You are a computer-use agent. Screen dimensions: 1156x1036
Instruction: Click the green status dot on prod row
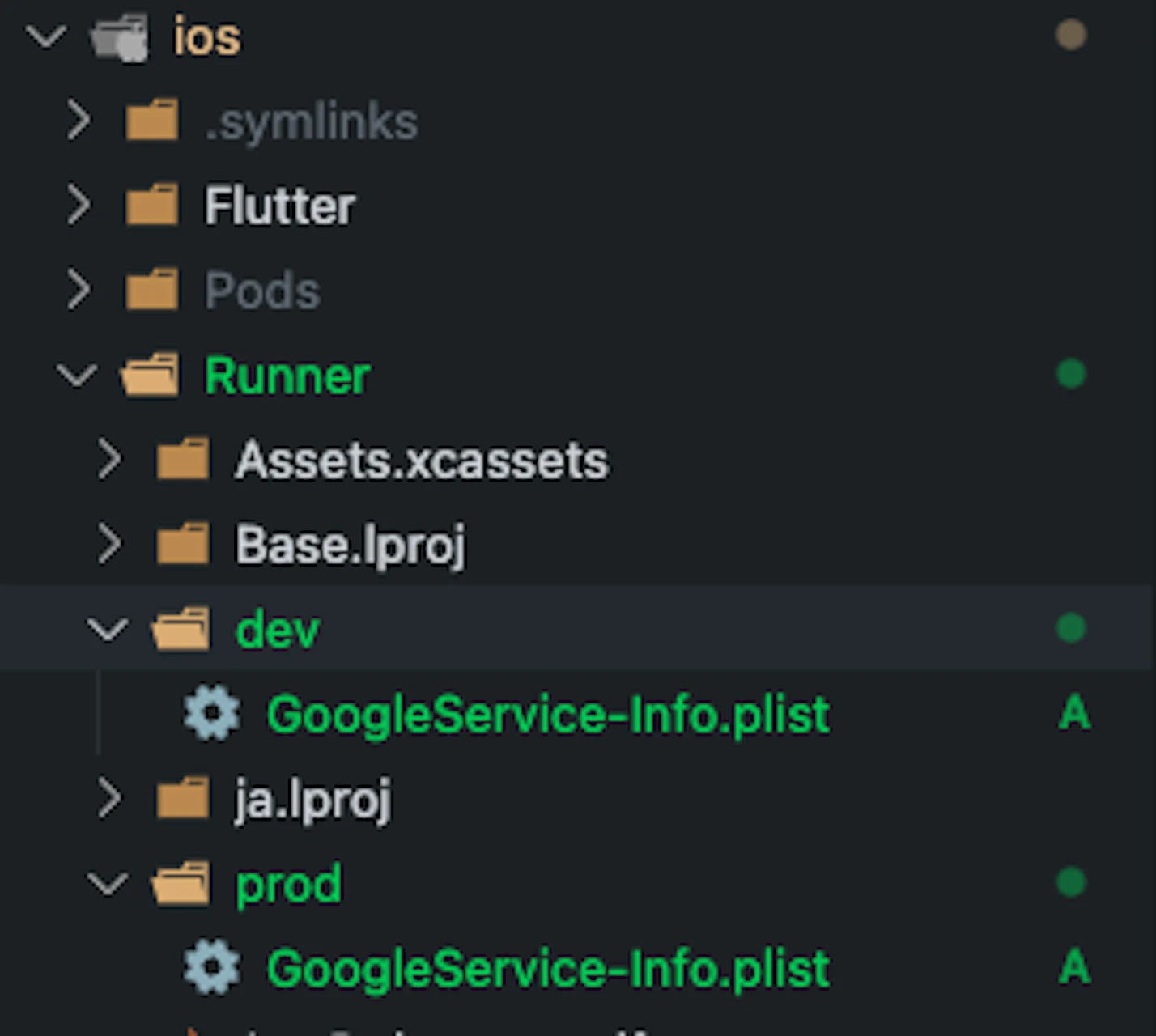click(x=1071, y=882)
